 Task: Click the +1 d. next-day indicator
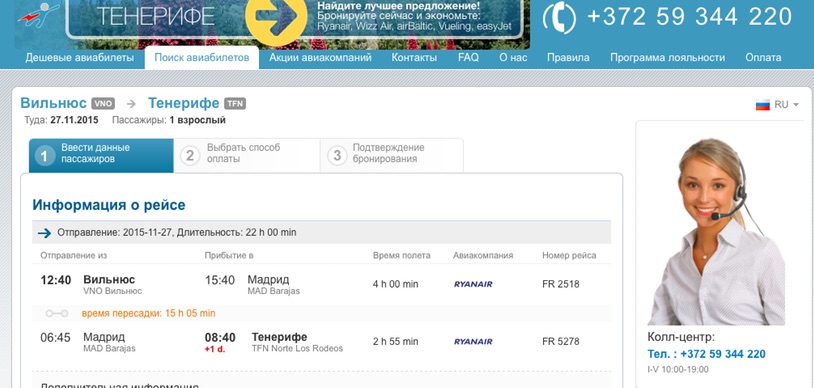pyautogui.click(x=215, y=349)
